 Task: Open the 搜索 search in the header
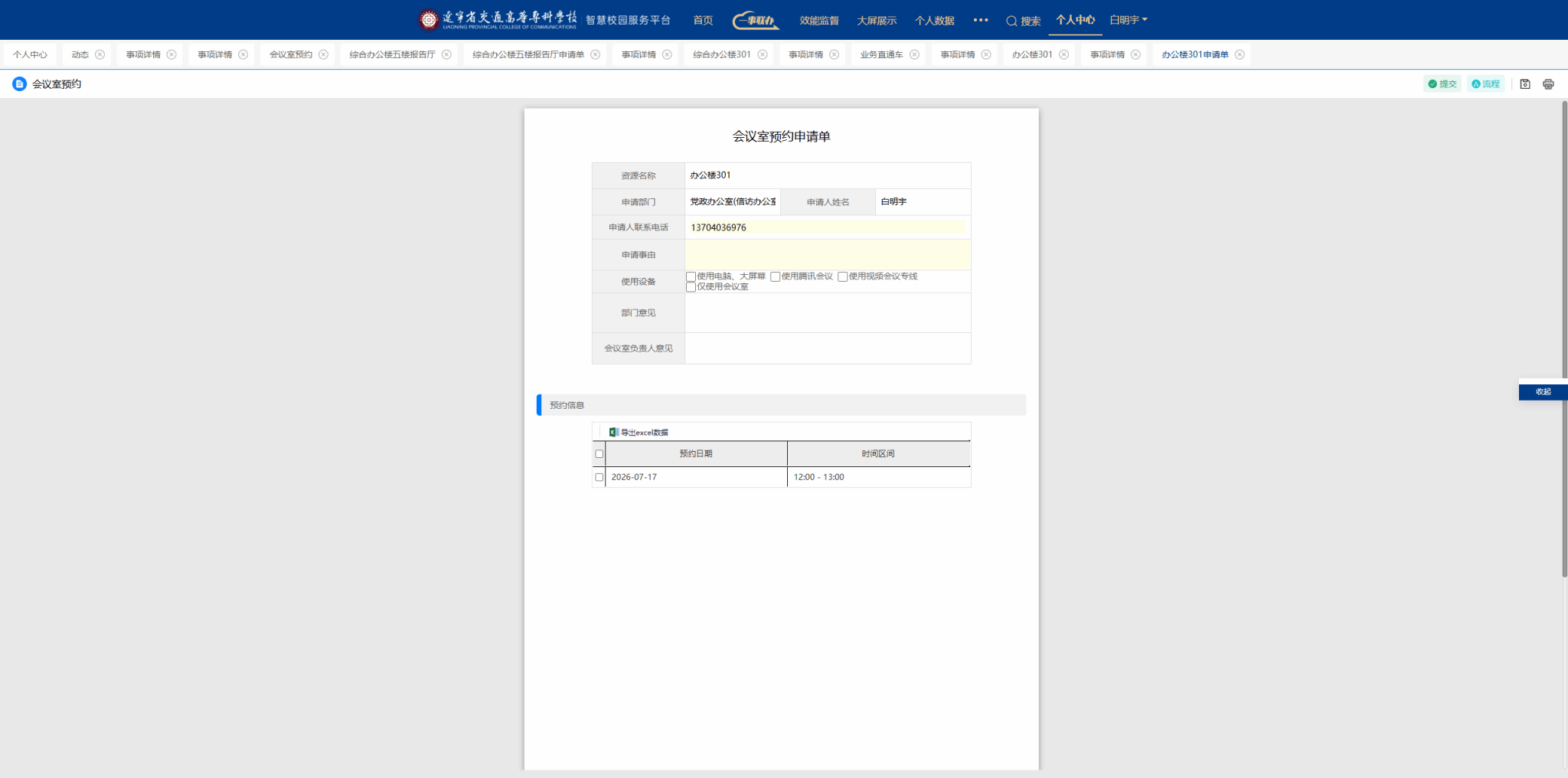coord(1023,21)
